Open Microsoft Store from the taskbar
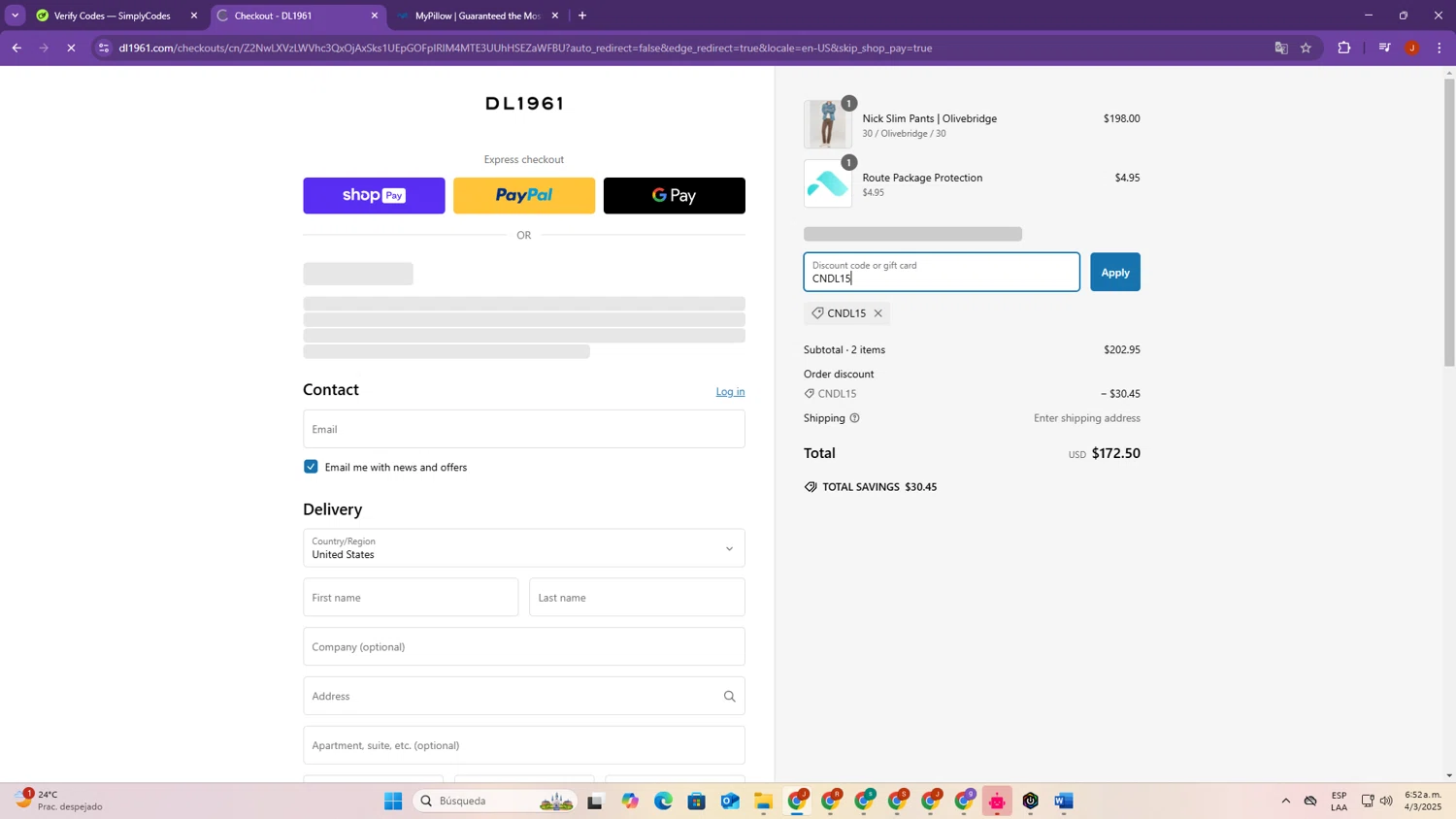The width and height of the screenshot is (1456, 819). (696, 801)
